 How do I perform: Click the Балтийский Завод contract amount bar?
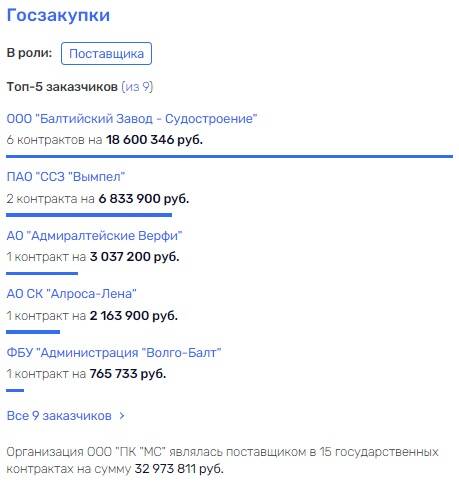click(x=229, y=156)
